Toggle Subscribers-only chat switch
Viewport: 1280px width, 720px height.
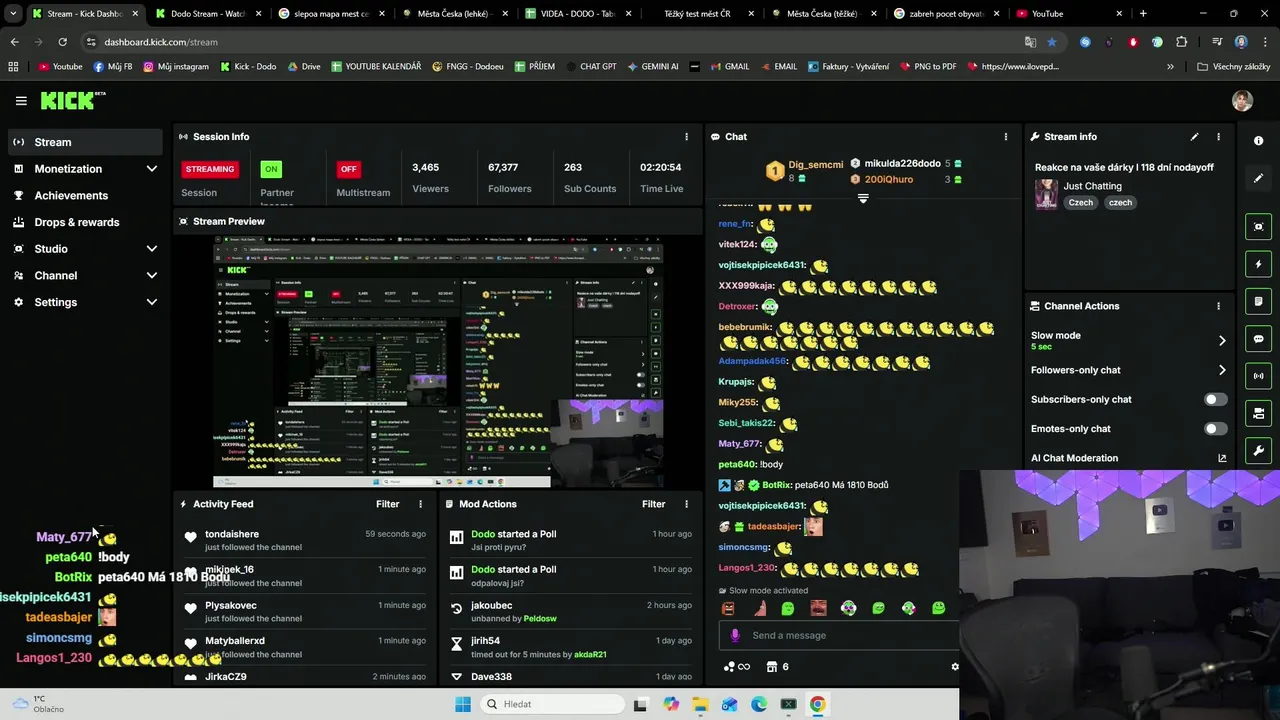1215,399
